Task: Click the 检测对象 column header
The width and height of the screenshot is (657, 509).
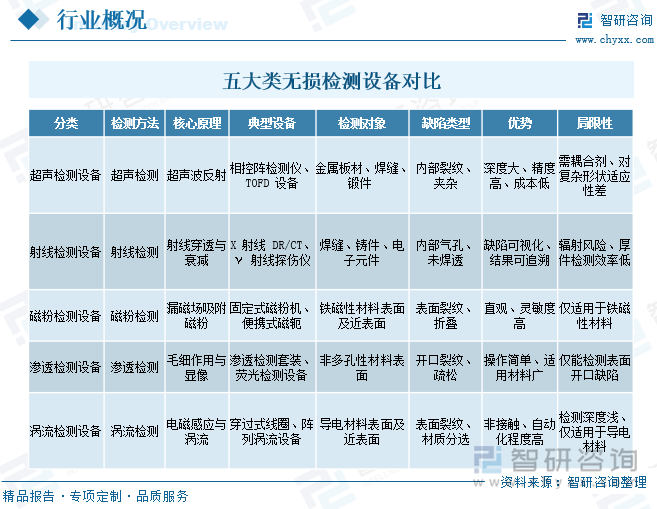Action: click(x=362, y=123)
